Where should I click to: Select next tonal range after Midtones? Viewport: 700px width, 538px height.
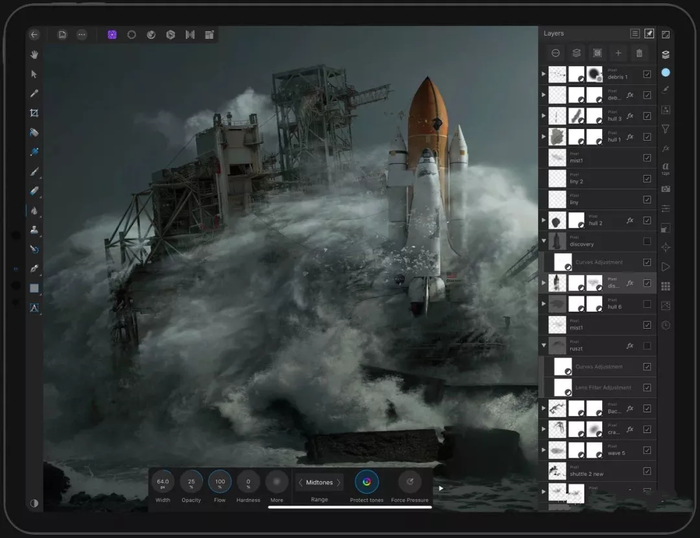(x=339, y=483)
